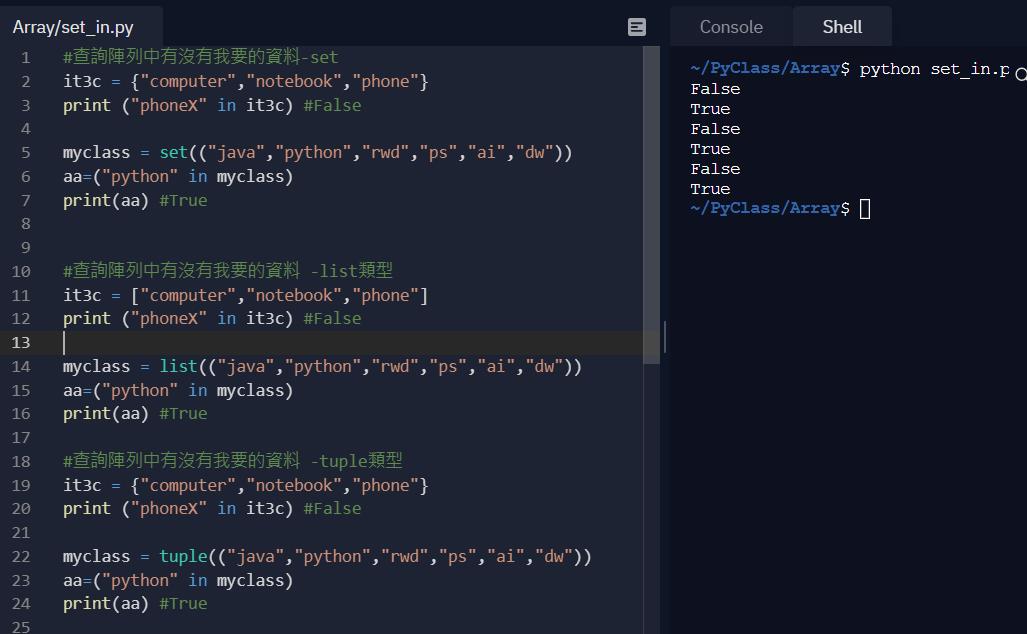
Task: Click the search magnifier icon in the shell
Action: [x=1020, y=73]
